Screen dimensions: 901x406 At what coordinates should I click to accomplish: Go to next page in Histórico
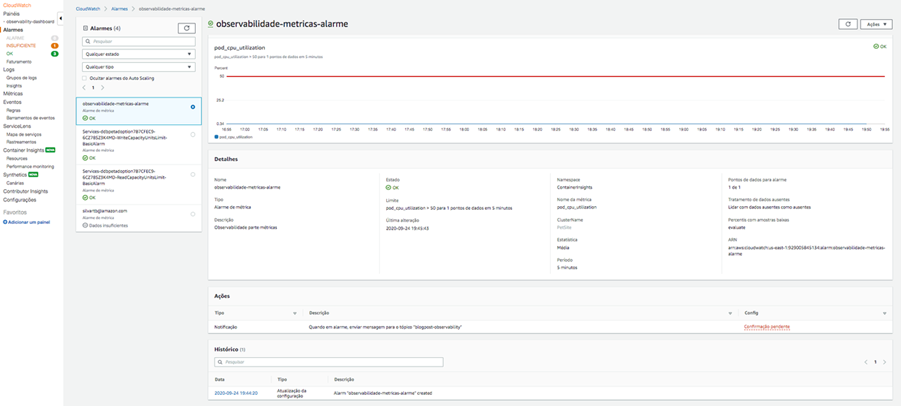point(885,362)
